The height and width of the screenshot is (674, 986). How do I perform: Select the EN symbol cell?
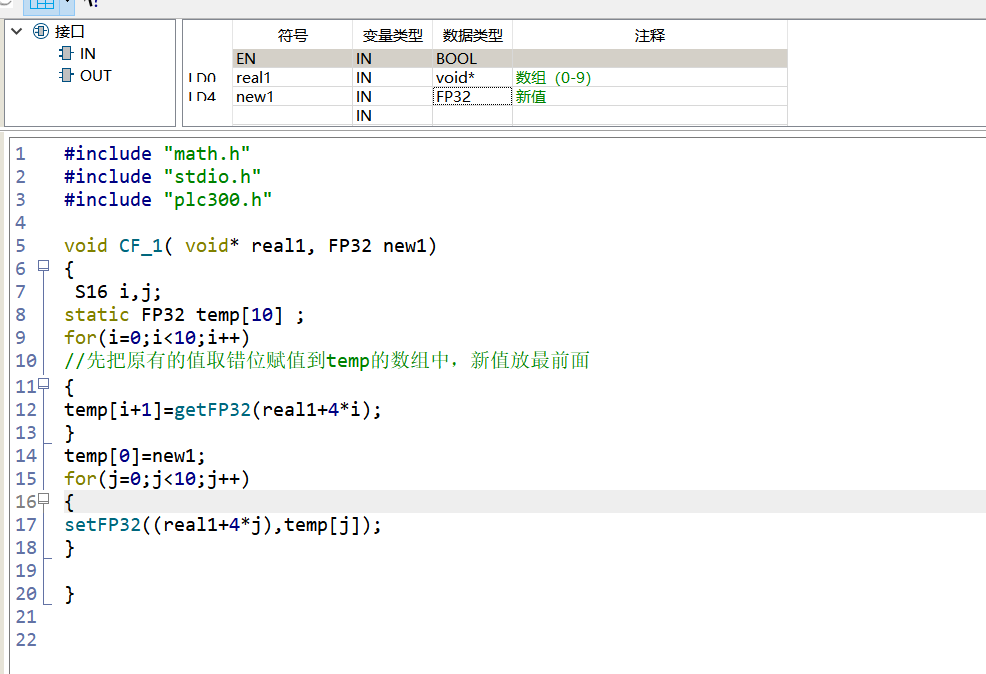tap(292, 58)
